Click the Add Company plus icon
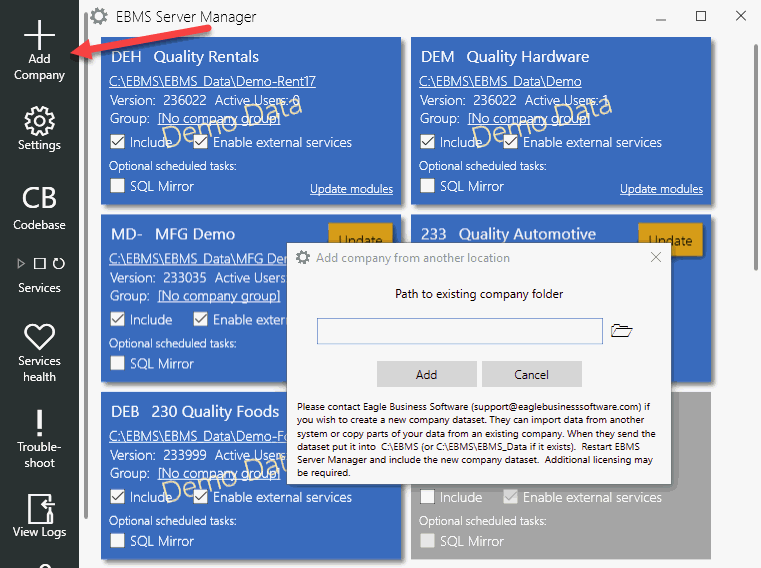The height and width of the screenshot is (568, 761). pos(39,35)
